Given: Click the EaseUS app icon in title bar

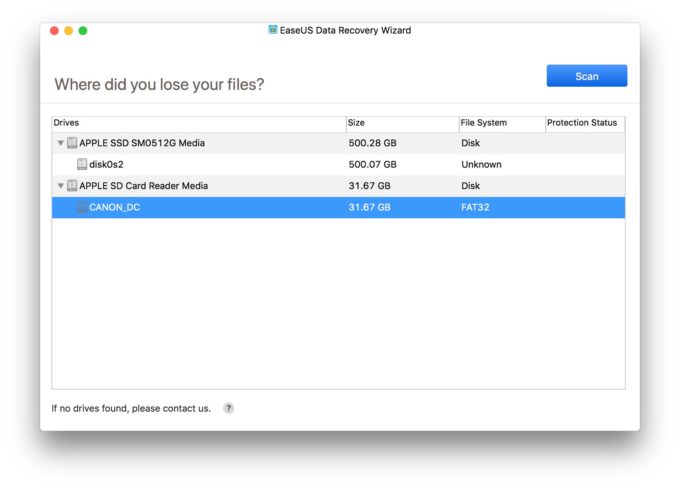Looking at the screenshot, I should click(273, 30).
